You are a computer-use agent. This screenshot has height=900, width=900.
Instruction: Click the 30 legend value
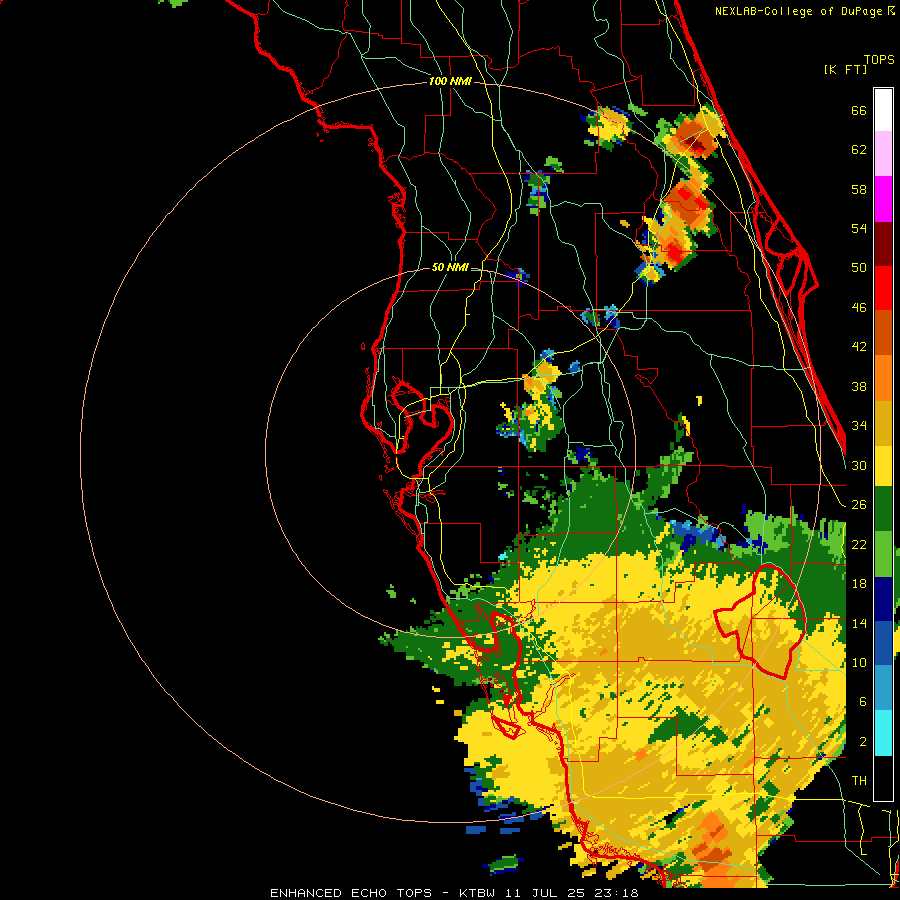click(x=859, y=465)
